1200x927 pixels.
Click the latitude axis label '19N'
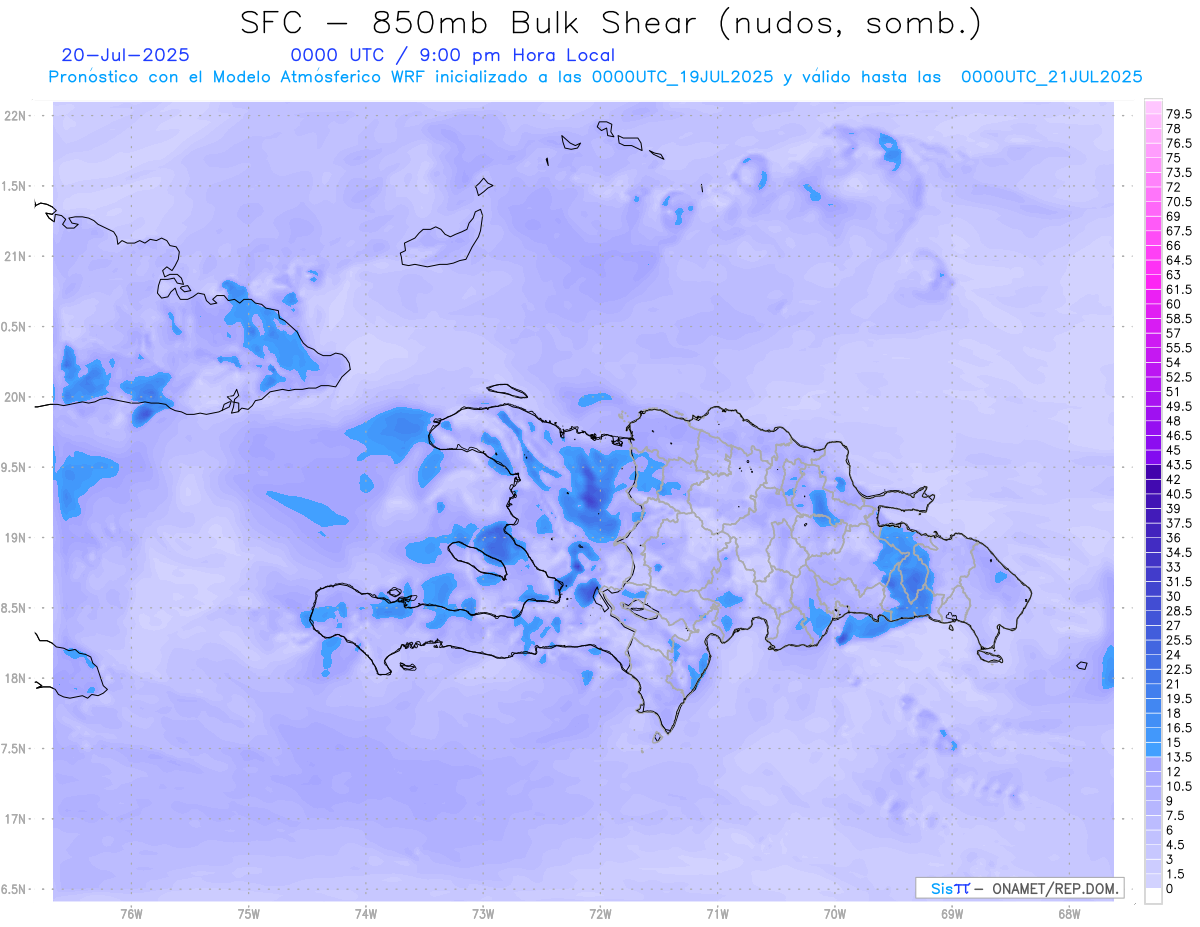(17, 537)
